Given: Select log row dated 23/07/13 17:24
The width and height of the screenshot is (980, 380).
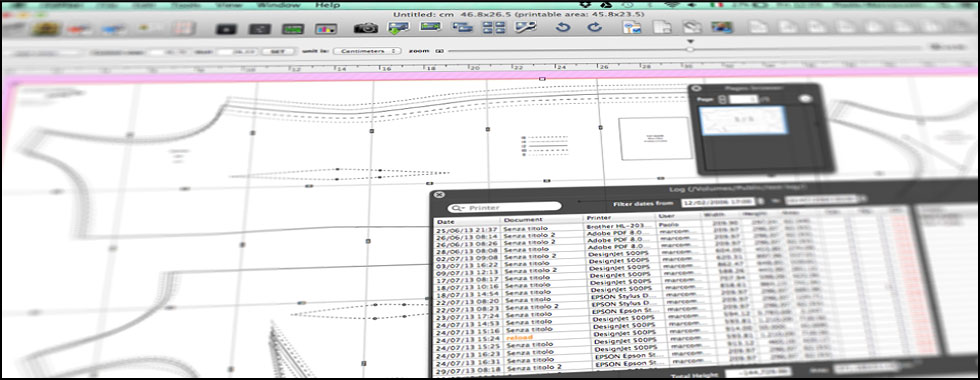Looking at the screenshot, I should (x=468, y=316).
